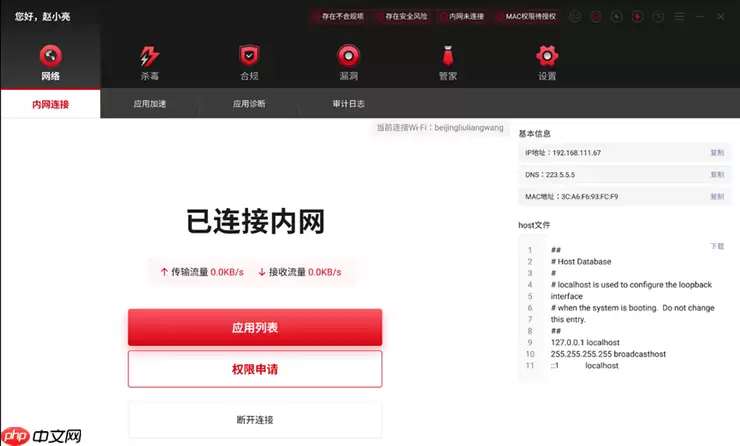Screen dimensions: 740x446
Task: Click the 权限申请 button
Action: 255,369
